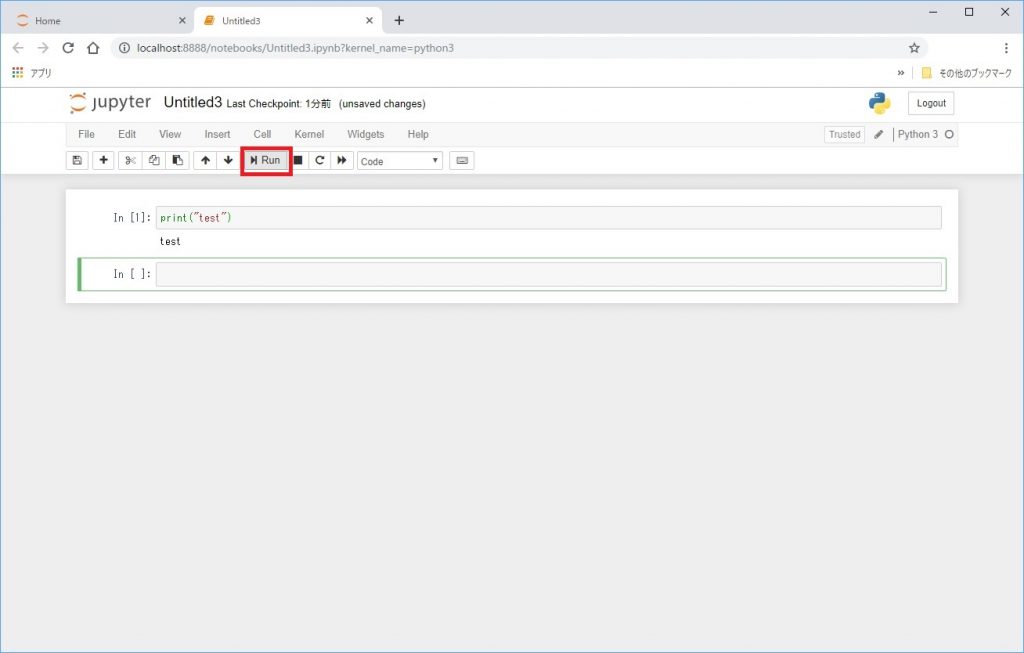Click the unsaved changes status text
This screenshot has height=653, width=1024.
point(382,104)
